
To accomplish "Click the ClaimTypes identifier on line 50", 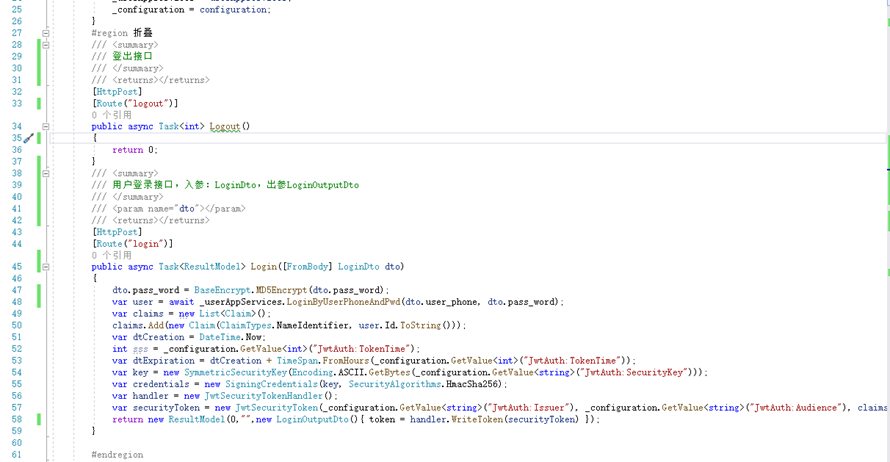I will pyautogui.click(x=245, y=326).
